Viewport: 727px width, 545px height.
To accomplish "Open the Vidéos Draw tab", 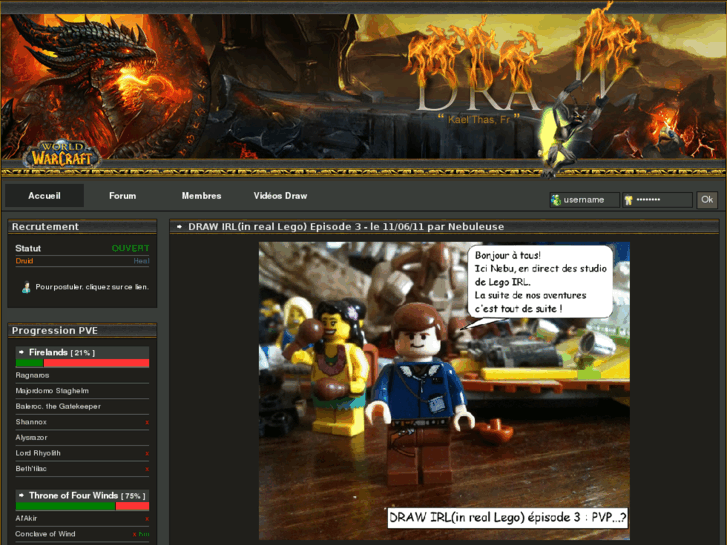I will coord(280,196).
